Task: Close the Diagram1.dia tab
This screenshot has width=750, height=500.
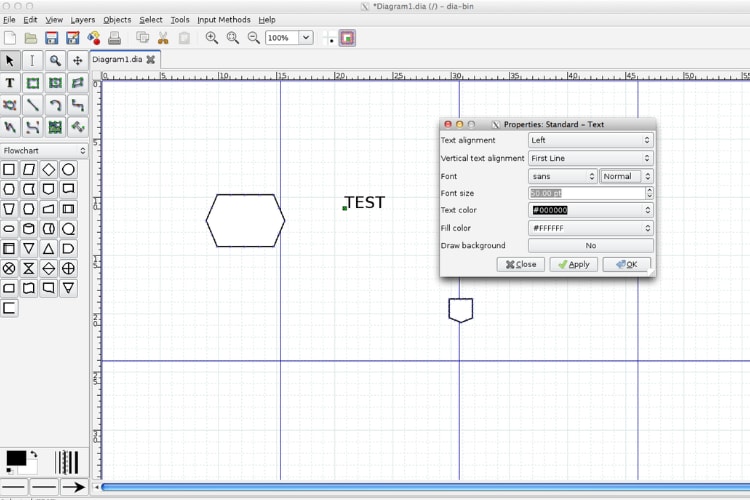Action: (x=151, y=59)
